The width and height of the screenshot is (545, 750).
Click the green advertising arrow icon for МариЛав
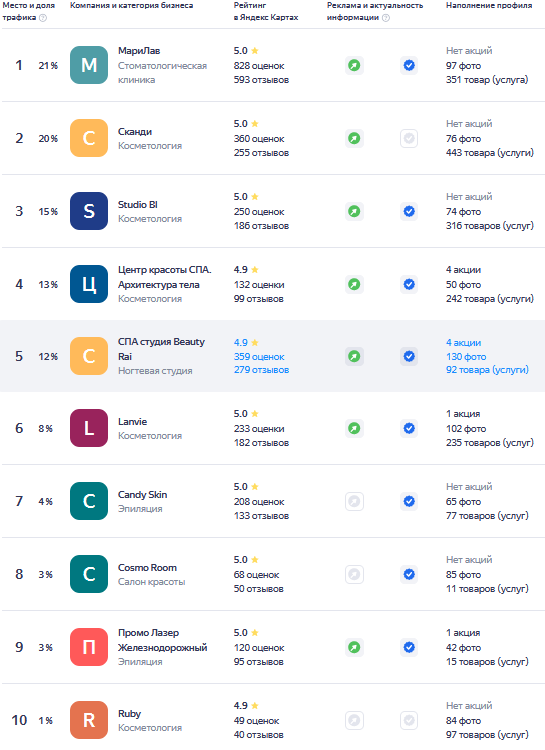click(x=354, y=66)
